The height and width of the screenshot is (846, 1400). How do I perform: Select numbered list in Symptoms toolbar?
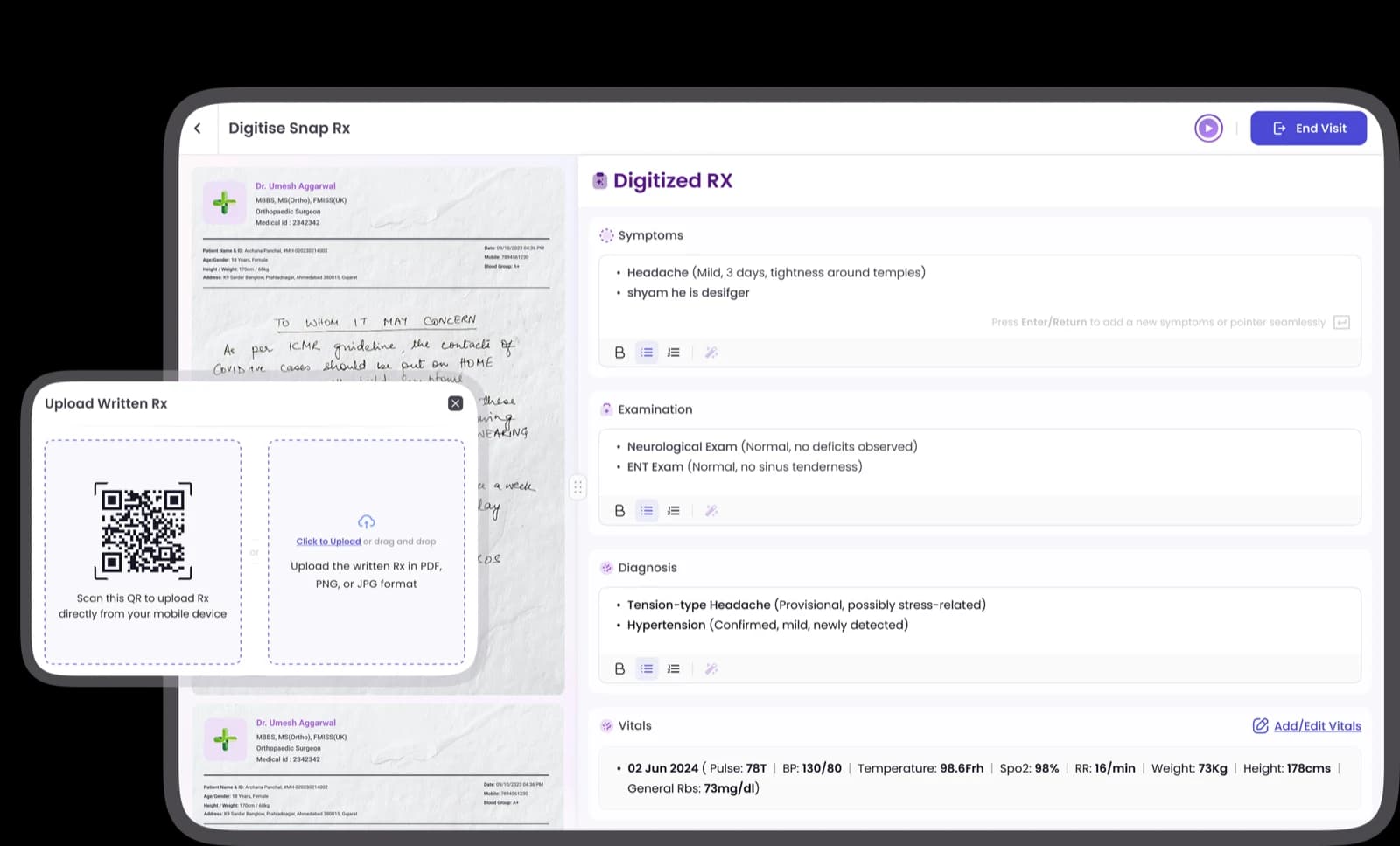673,353
